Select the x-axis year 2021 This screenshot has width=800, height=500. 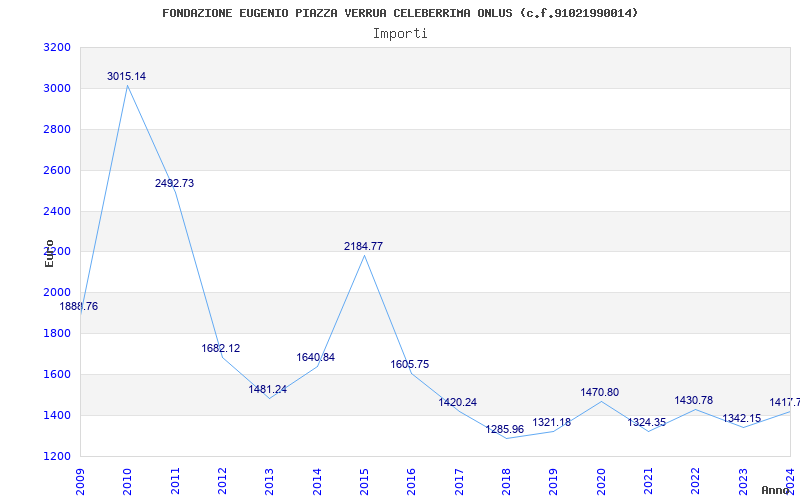coord(648,481)
